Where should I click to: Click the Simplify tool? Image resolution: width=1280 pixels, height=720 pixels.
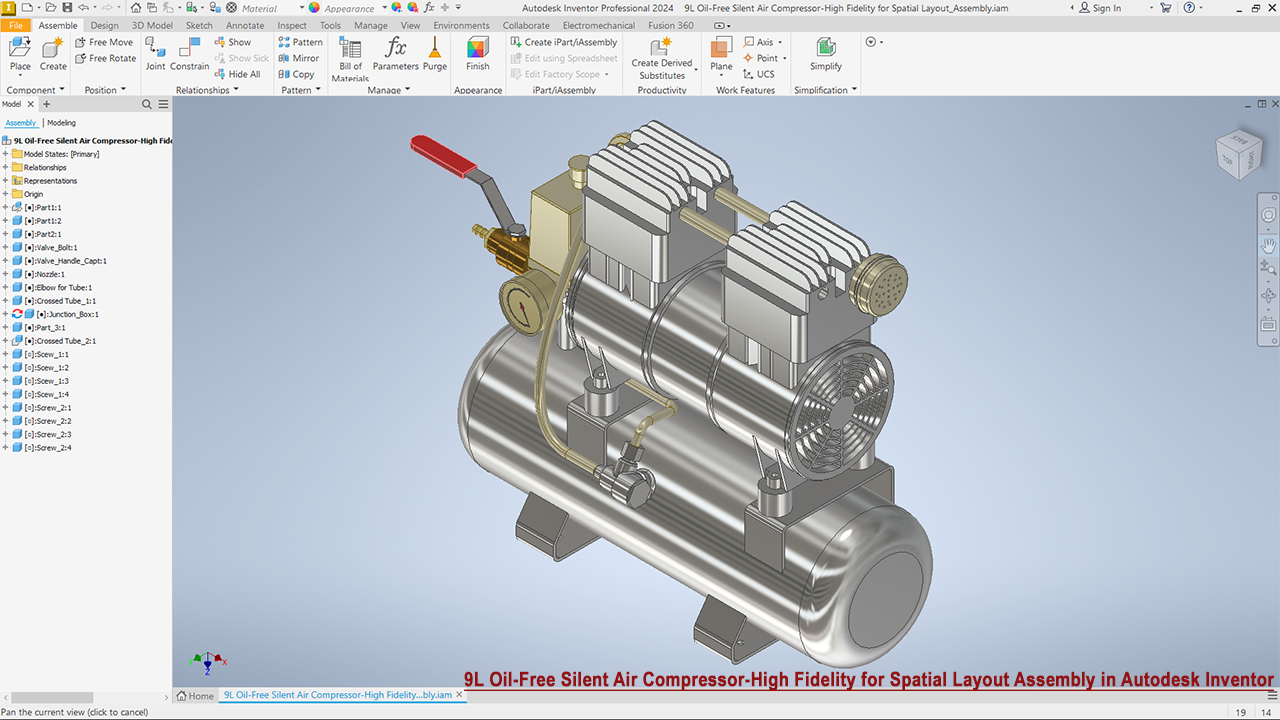826,54
